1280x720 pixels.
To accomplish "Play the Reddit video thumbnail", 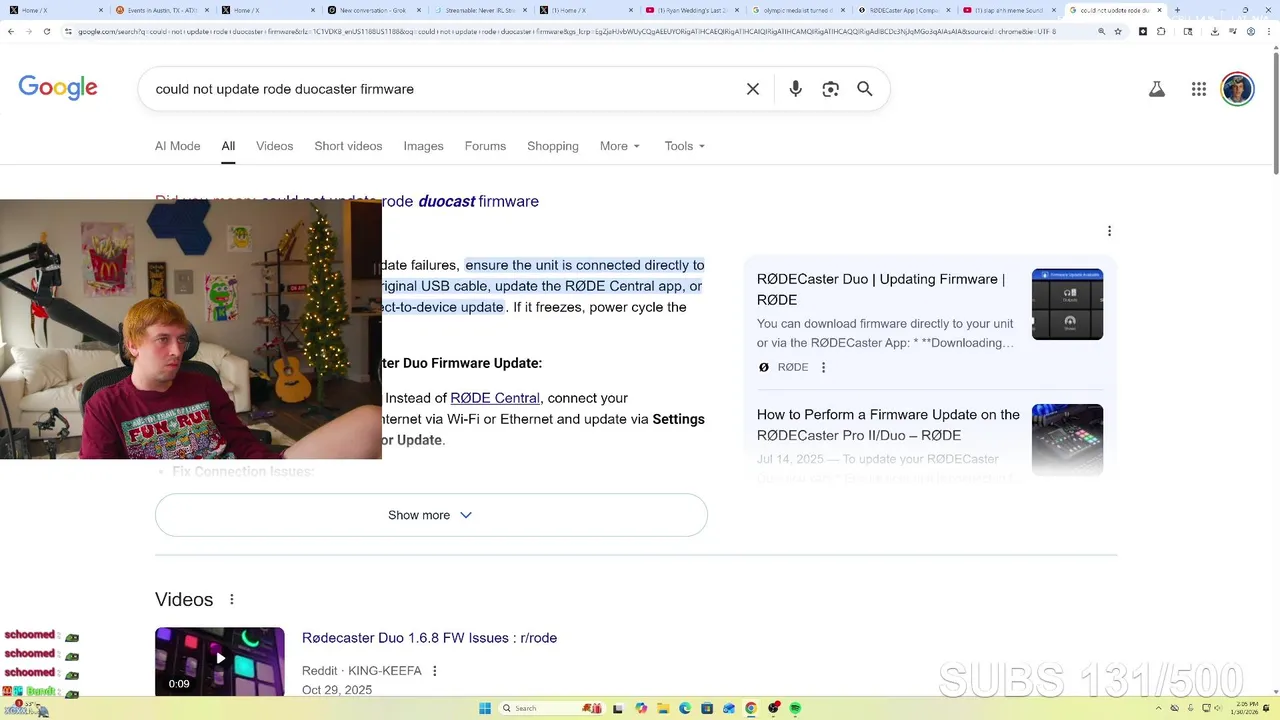I will click(x=220, y=661).
